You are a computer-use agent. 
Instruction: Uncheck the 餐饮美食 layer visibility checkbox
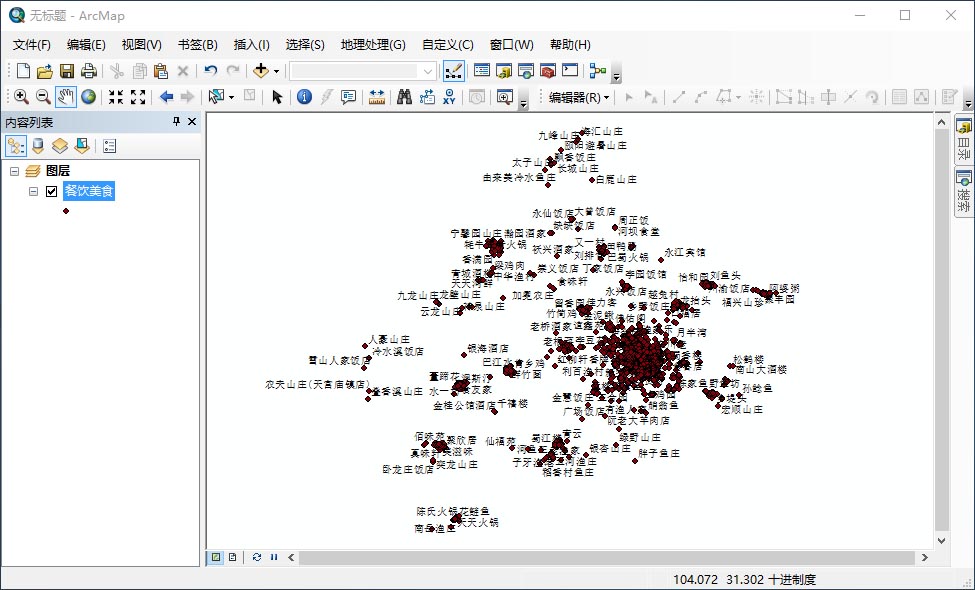(x=52, y=191)
